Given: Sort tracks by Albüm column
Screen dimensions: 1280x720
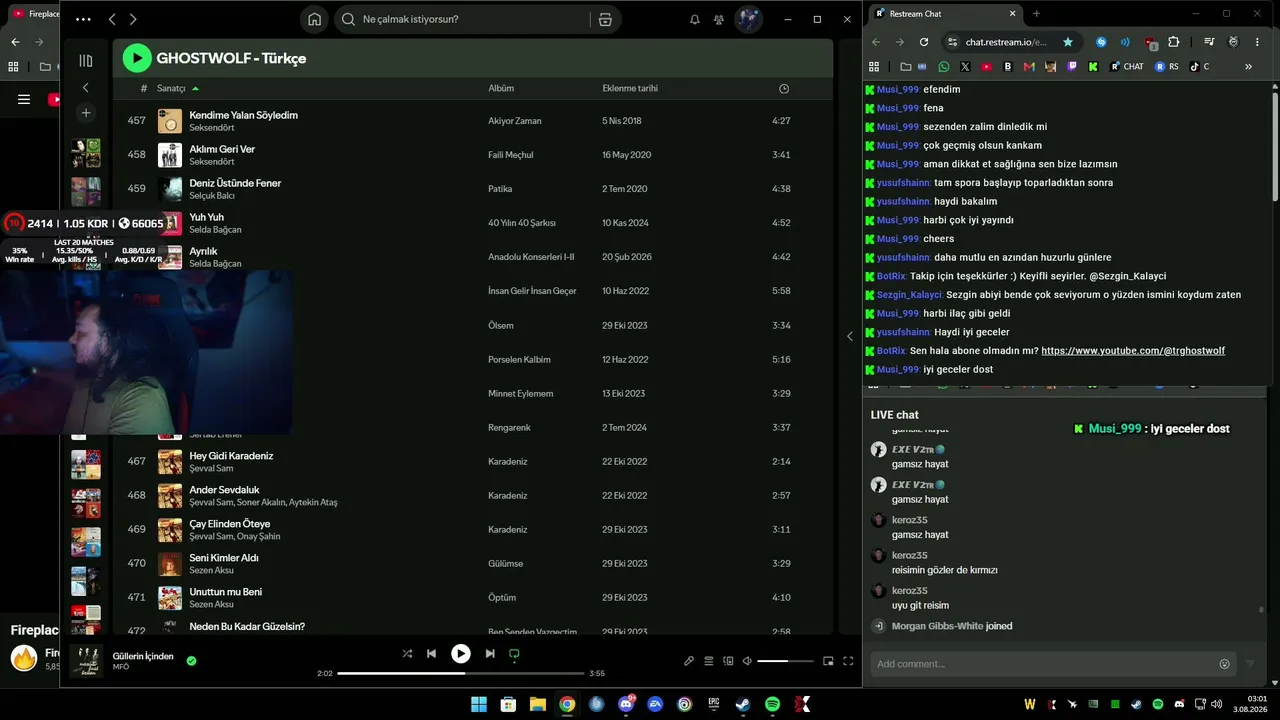Looking at the screenshot, I should [501, 88].
